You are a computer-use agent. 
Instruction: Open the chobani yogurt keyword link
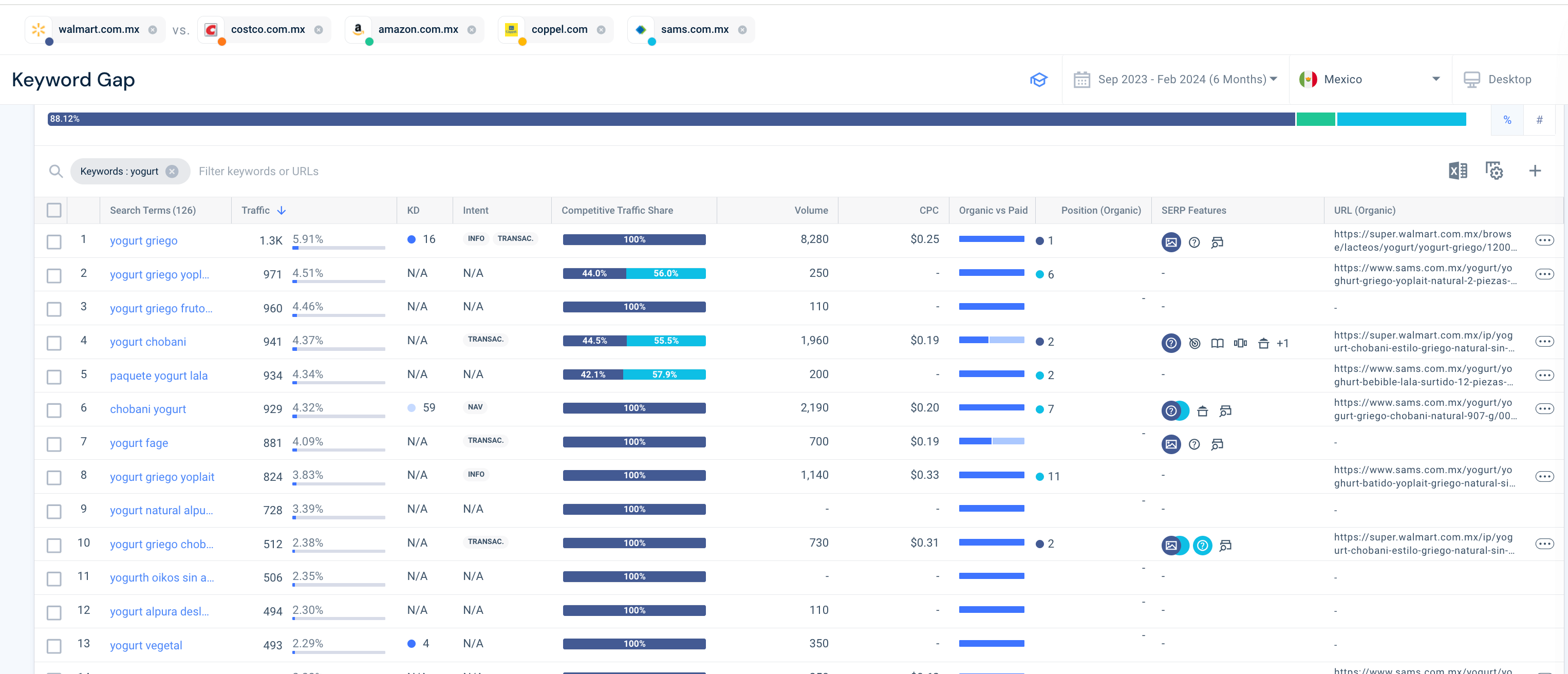[x=148, y=409]
